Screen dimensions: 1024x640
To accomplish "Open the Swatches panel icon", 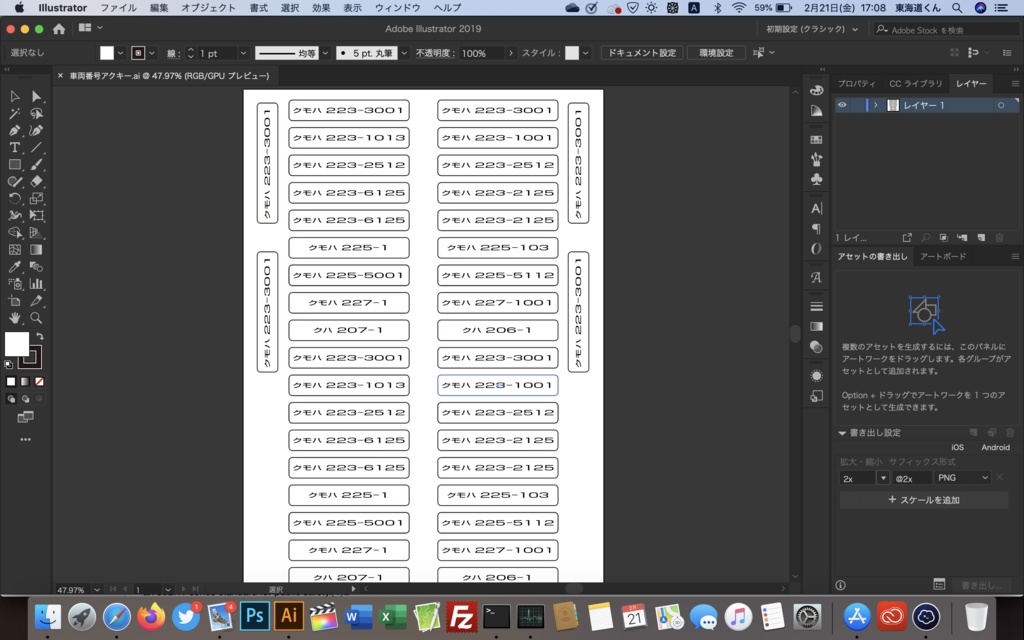I will [816, 139].
